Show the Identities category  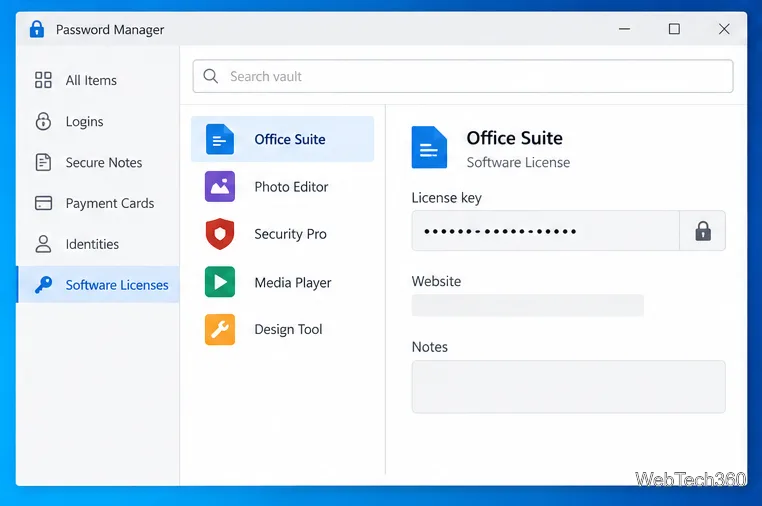point(98,244)
